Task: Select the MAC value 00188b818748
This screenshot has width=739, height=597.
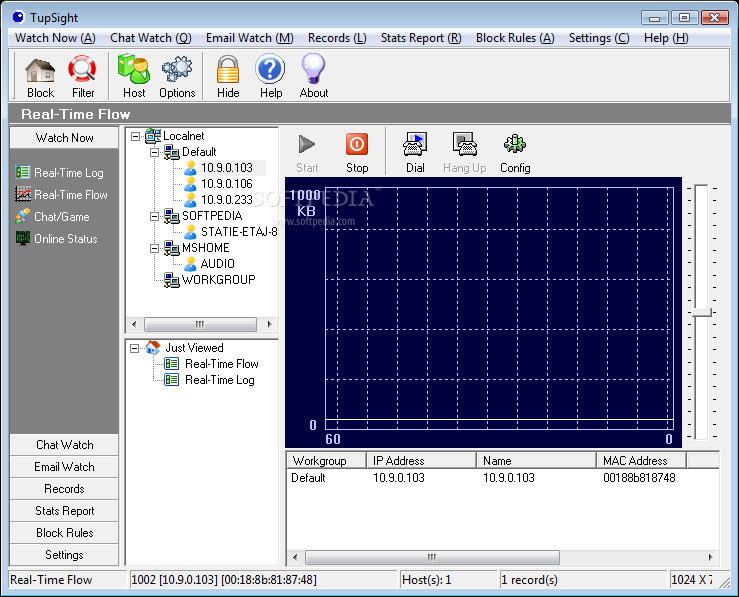Action: tap(639, 478)
